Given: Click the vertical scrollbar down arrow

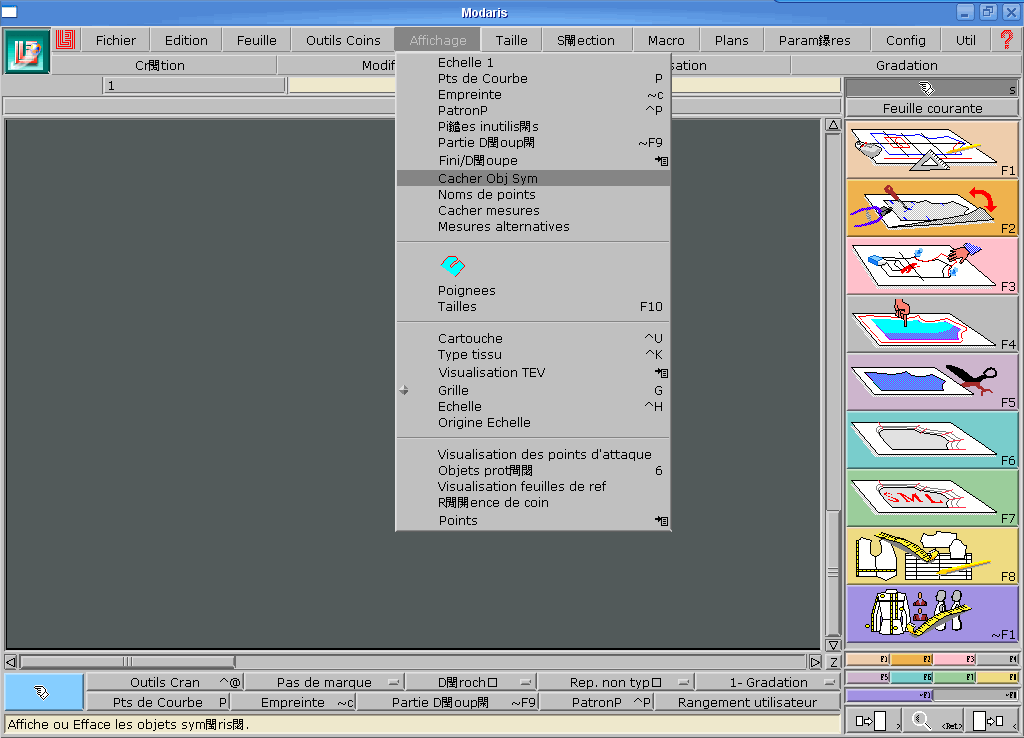Looking at the screenshot, I should click(x=833, y=645).
